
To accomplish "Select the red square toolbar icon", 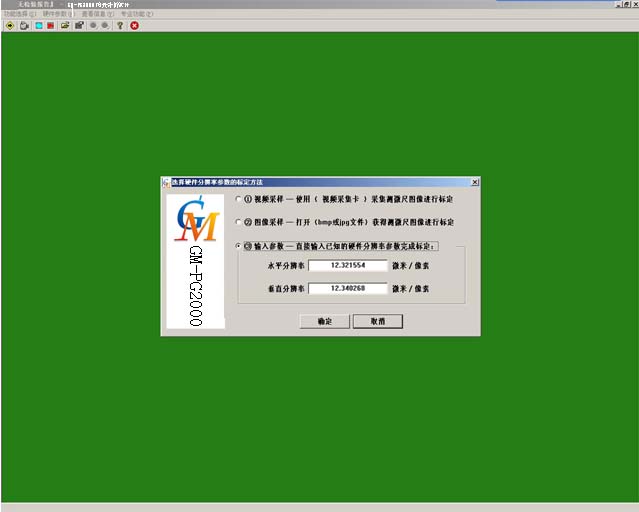I will (51, 25).
